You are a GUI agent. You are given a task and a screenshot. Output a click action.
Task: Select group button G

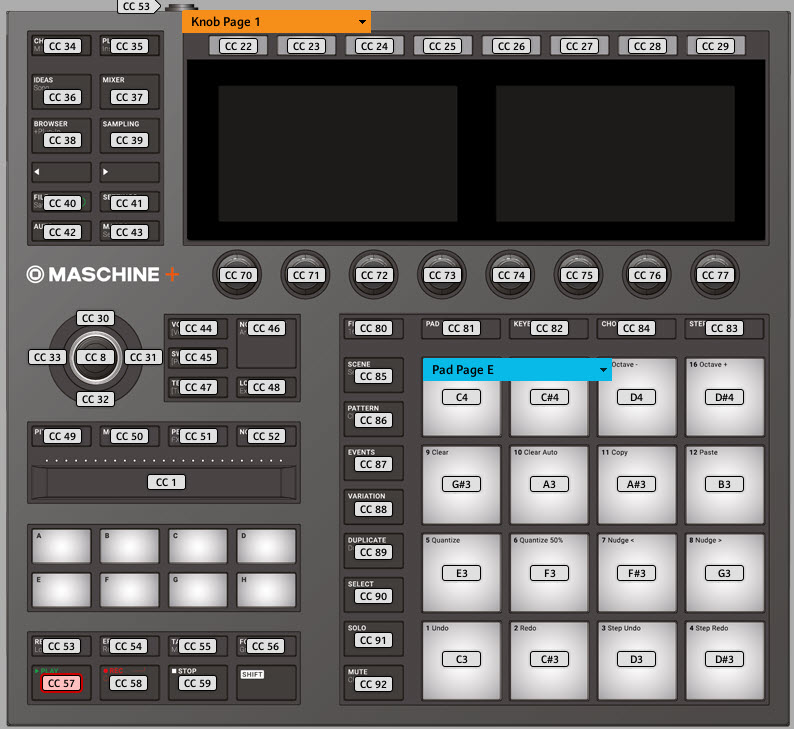point(198,590)
